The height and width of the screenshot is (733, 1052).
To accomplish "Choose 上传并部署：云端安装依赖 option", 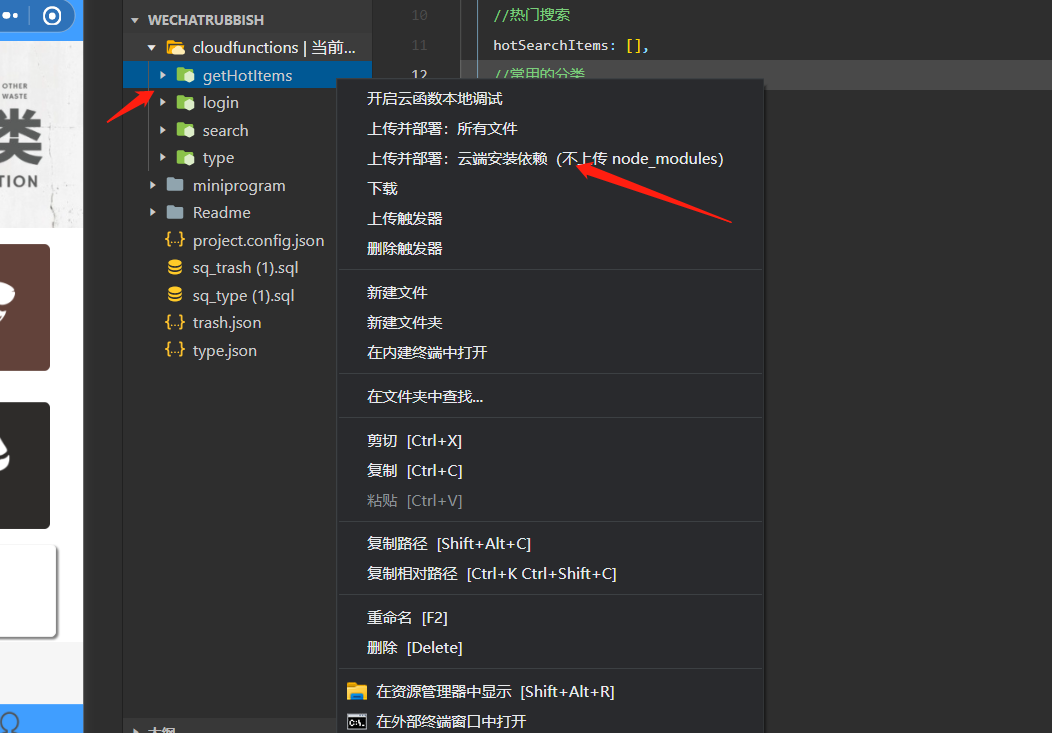I will (x=545, y=159).
